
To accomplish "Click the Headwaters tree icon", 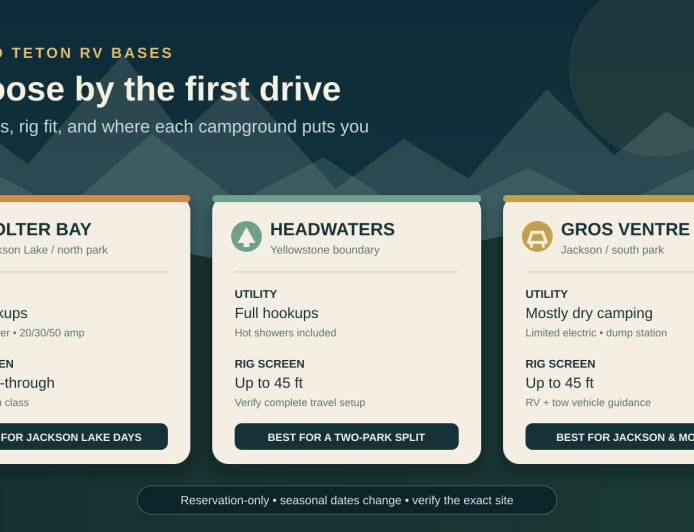I will tap(246, 237).
